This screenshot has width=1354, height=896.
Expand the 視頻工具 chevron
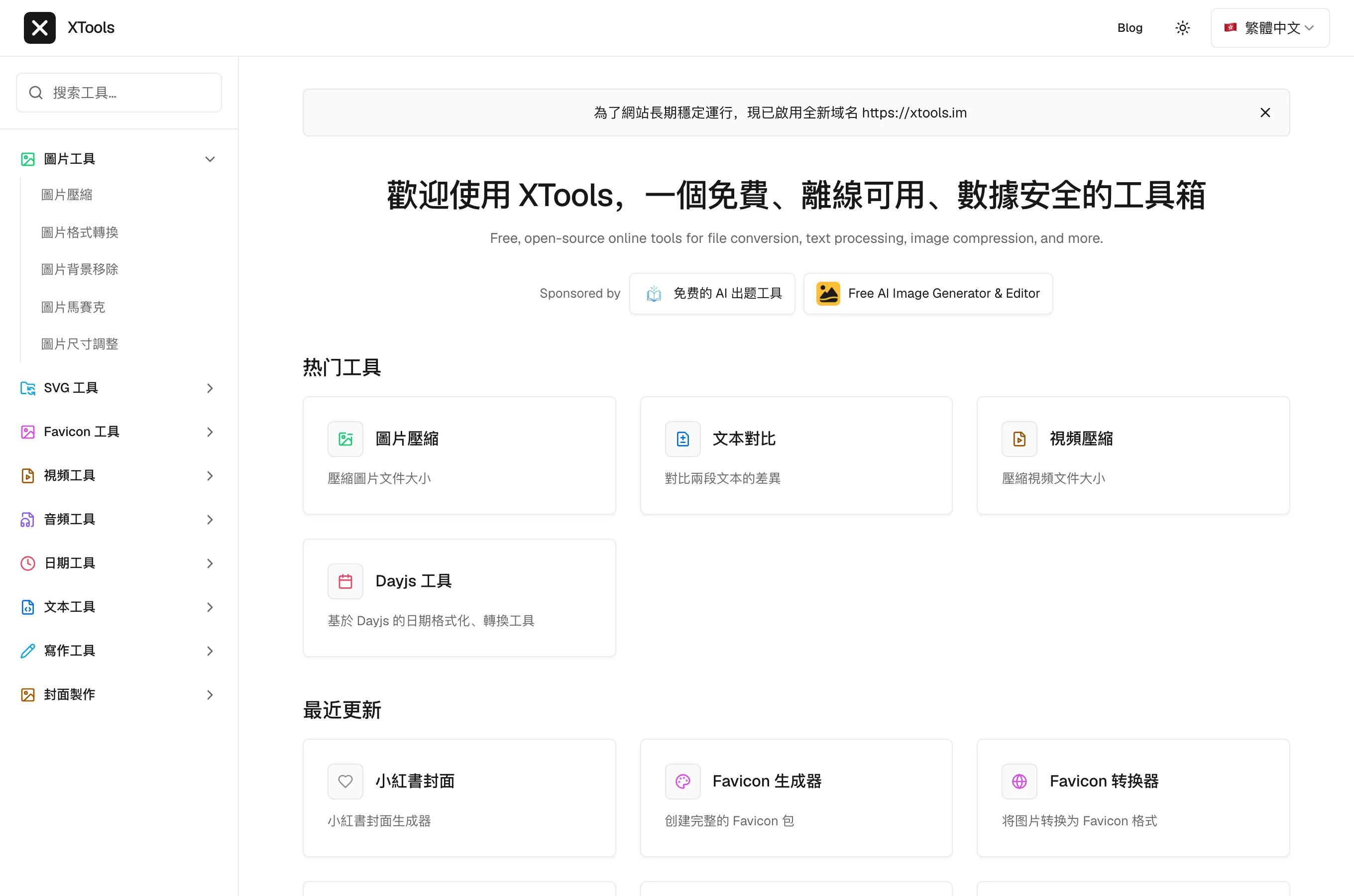point(210,475)
